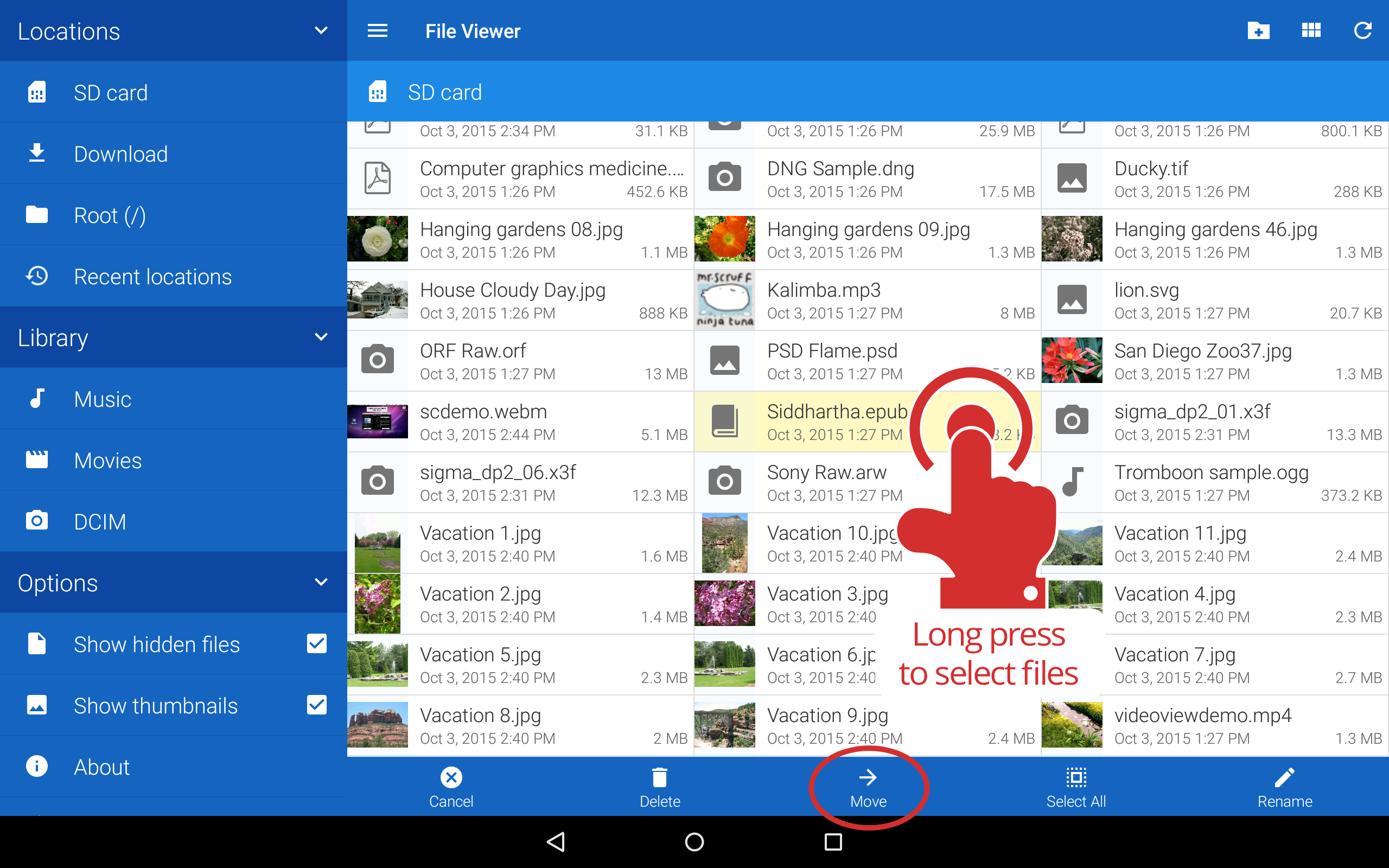Image resolution: width=1389 pixels, height=868 pixels.
Task: Open the Vacation 1.jpg thumbnail
Action: click(x=378, y=542)
